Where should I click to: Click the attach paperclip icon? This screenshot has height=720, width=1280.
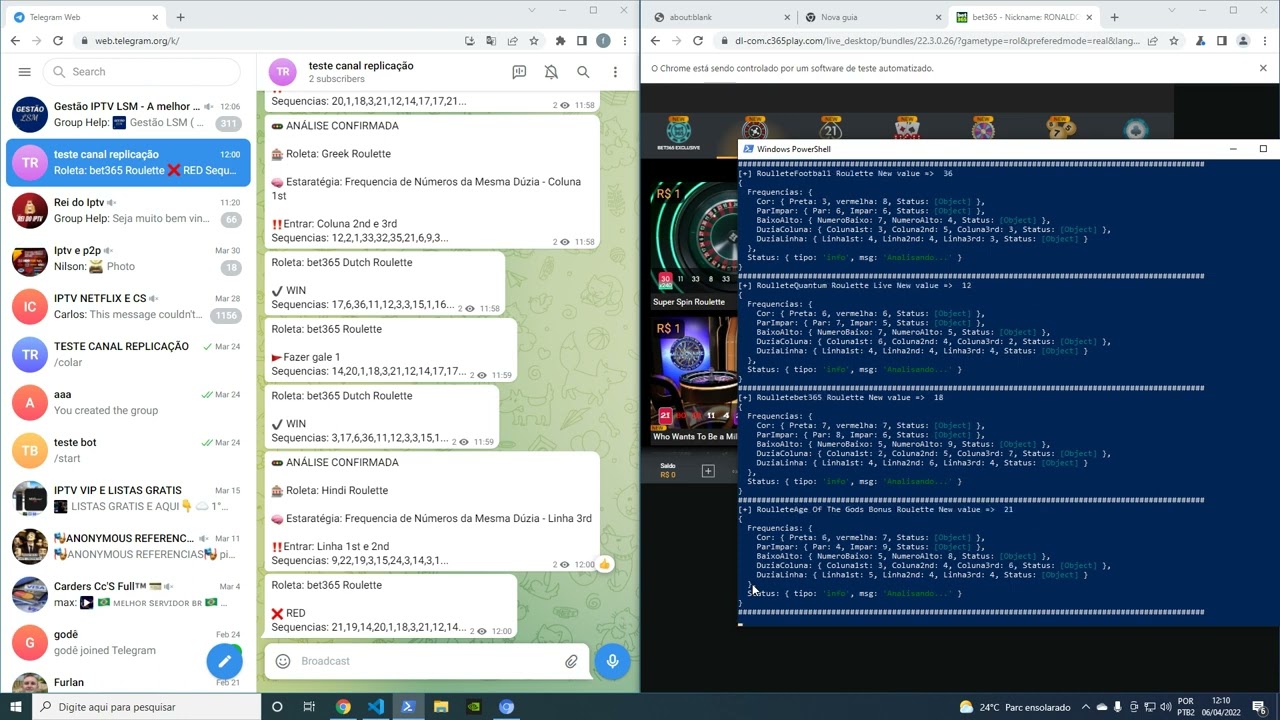[571, 661]
